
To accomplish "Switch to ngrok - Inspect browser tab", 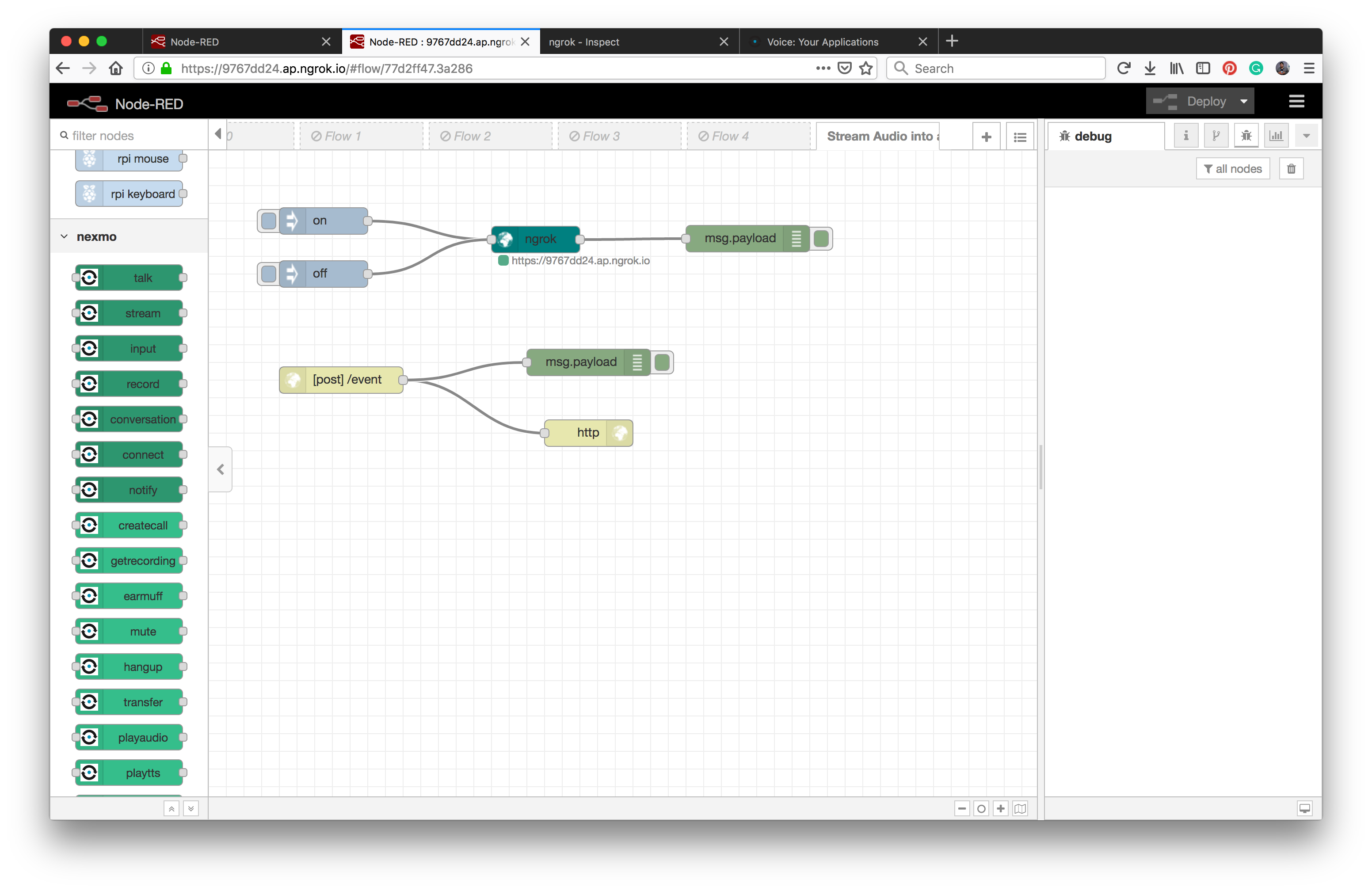I will pyautogui.click(x=639, y=42).
